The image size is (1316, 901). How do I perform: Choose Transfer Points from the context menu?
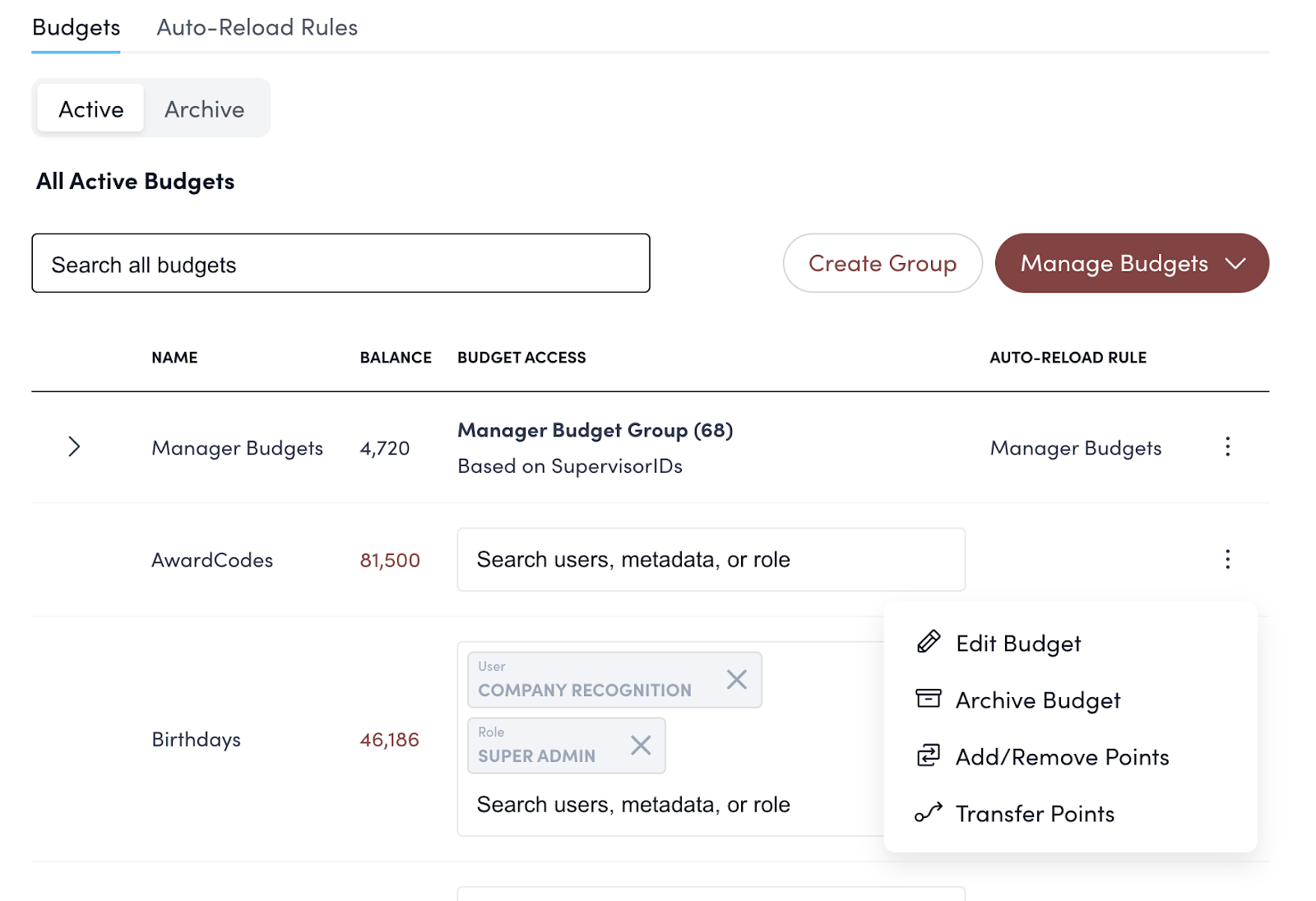click(1035, 814)
